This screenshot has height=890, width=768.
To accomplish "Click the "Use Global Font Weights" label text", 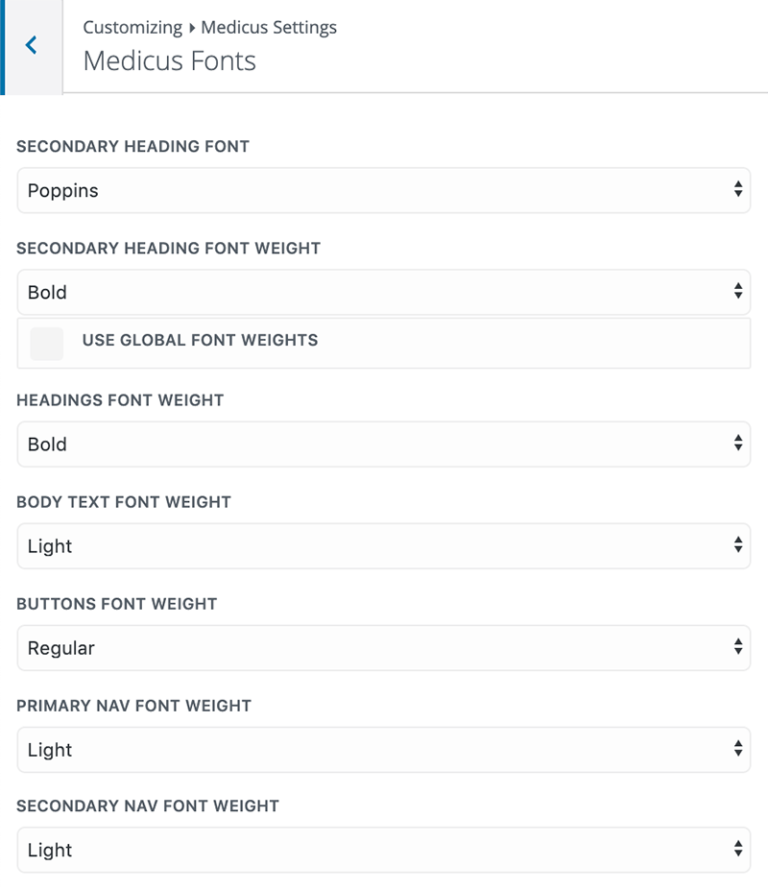I will (x=200, y=340).
